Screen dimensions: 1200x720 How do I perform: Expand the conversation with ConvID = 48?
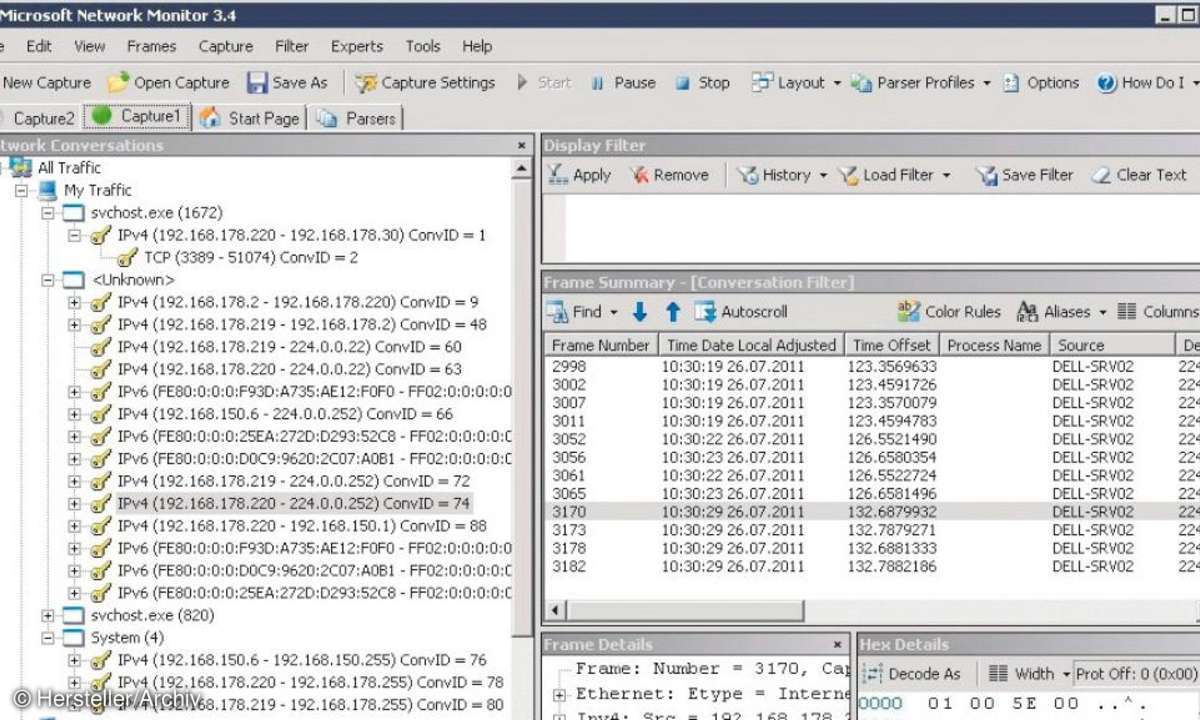pyautogui.click(x=74, y=324)
